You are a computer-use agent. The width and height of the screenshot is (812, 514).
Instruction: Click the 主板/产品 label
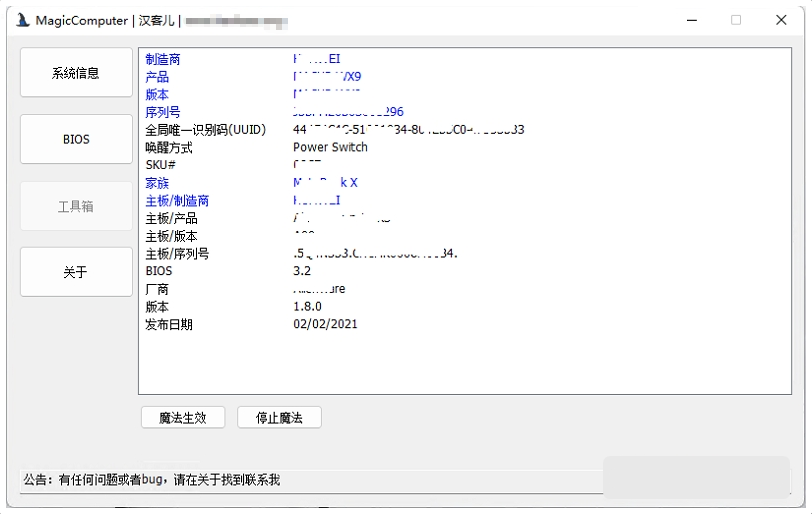[x=171, y=218]
